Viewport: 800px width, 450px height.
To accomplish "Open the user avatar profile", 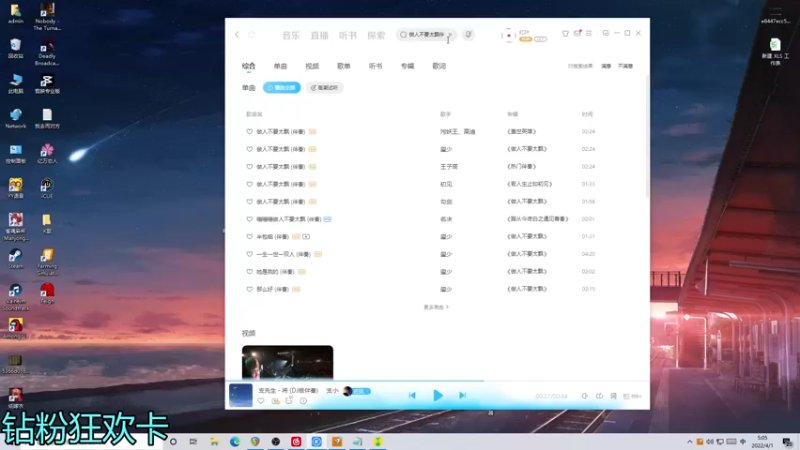I will pyautogui.click(x=509, y=35).
